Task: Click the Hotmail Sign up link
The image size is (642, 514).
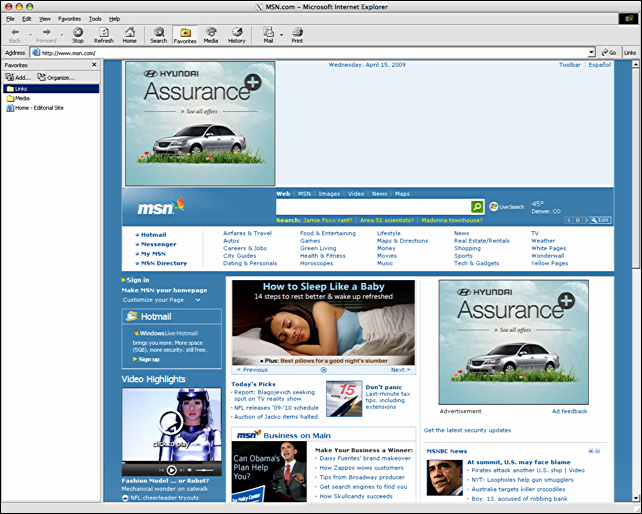Action: 149,359
